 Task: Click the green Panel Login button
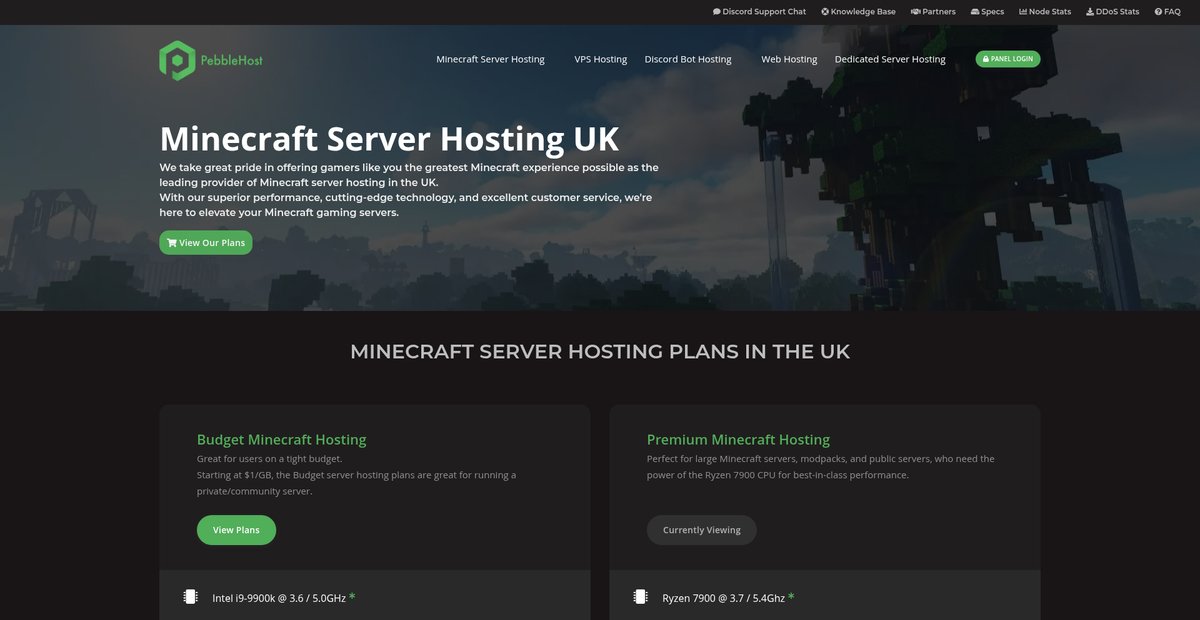[x=1008, y=59]
